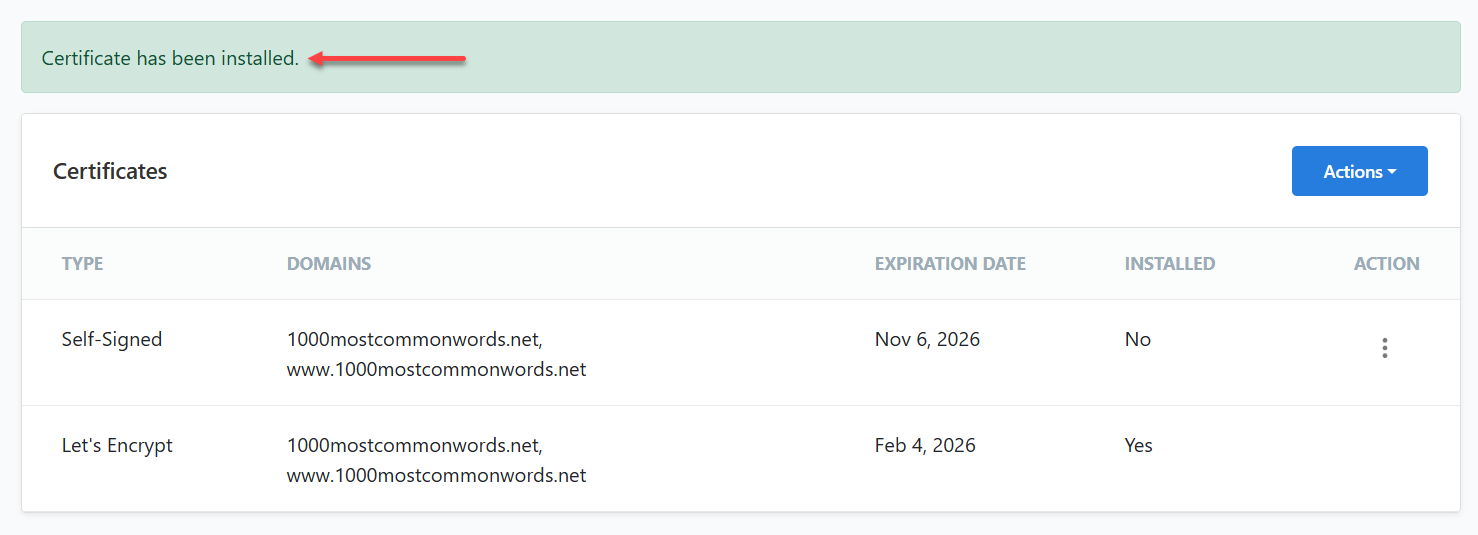Select the Let's Encrypt certificate type cell
This screenshot has height=535, width=1478.
tap(117, 445)
